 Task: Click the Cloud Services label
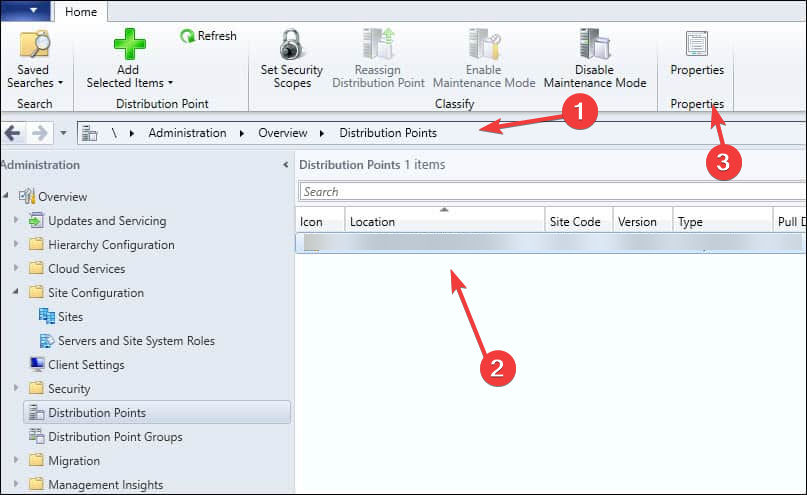86,269
